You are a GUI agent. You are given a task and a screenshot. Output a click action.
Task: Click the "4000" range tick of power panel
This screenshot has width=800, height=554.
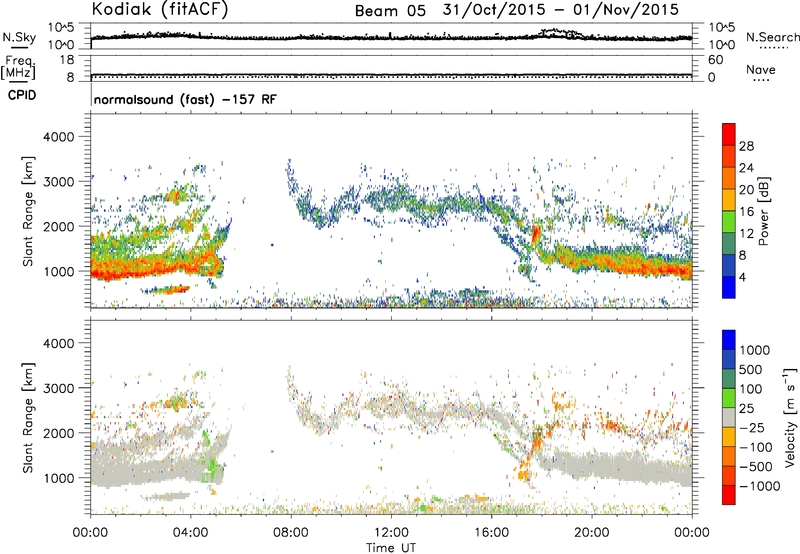pos(59,137)
